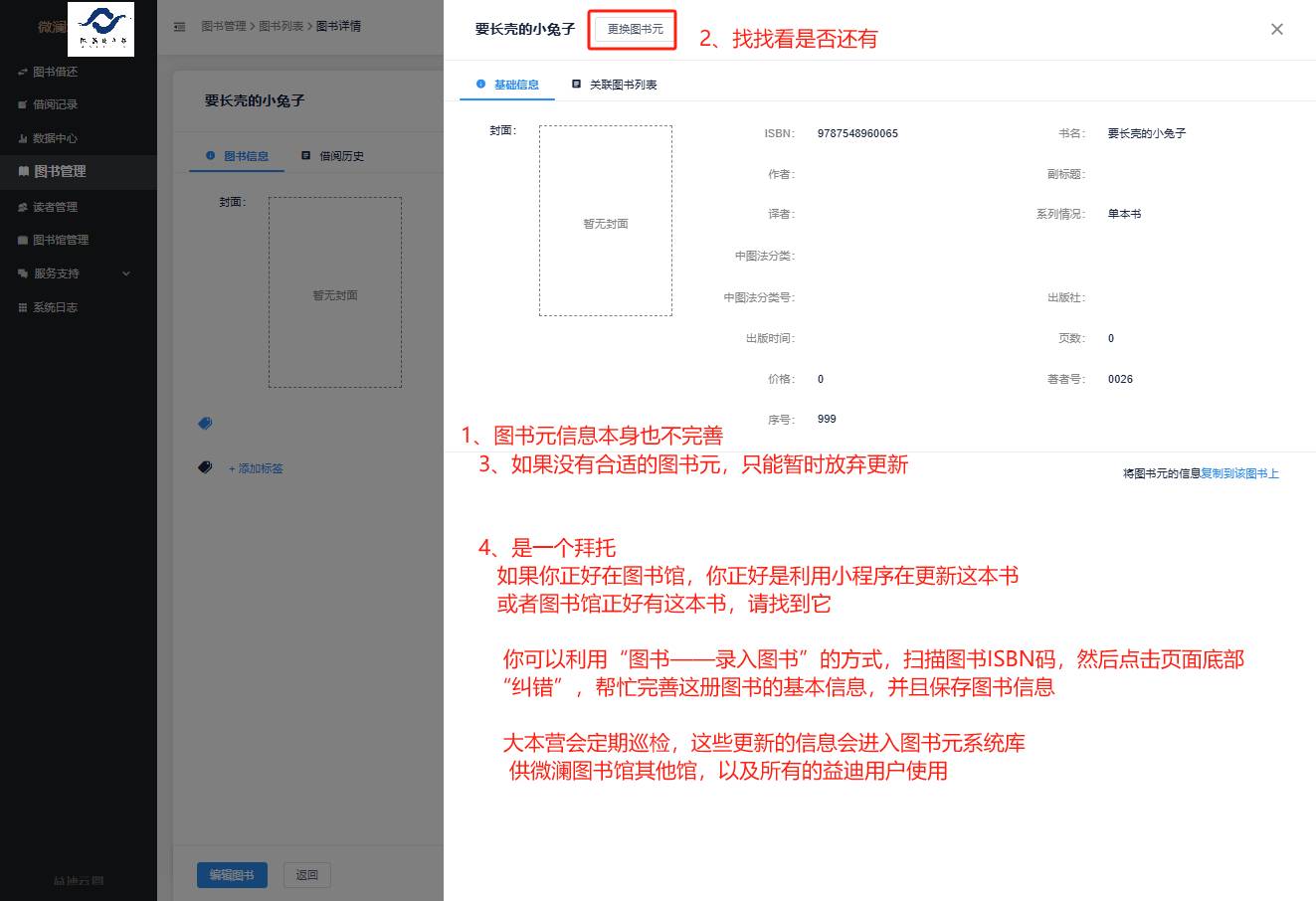Click 图书列表 in the breadcrumb

(x=281, y=26)
